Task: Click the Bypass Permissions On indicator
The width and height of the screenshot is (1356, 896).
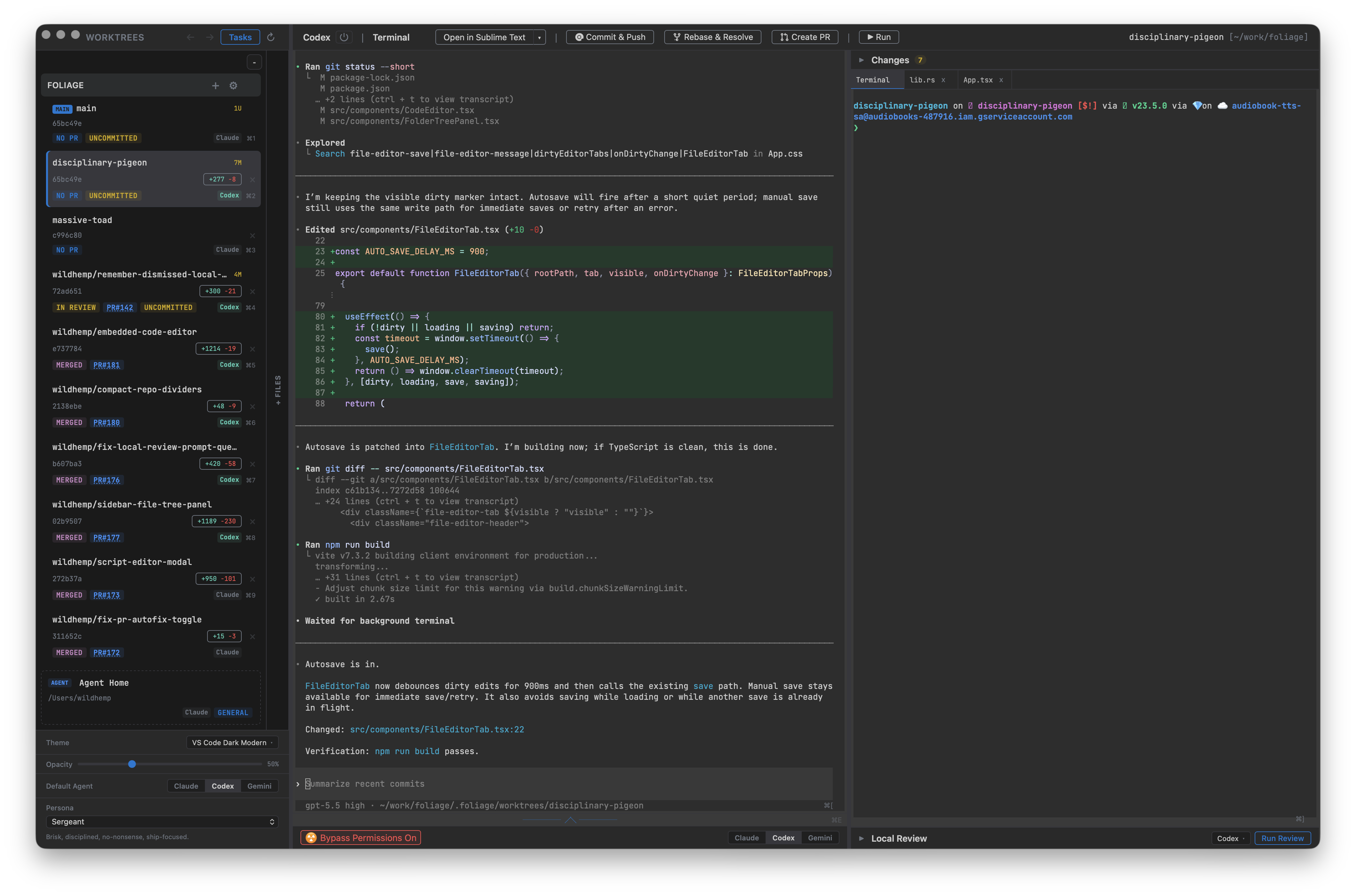Action: (361, 838)
